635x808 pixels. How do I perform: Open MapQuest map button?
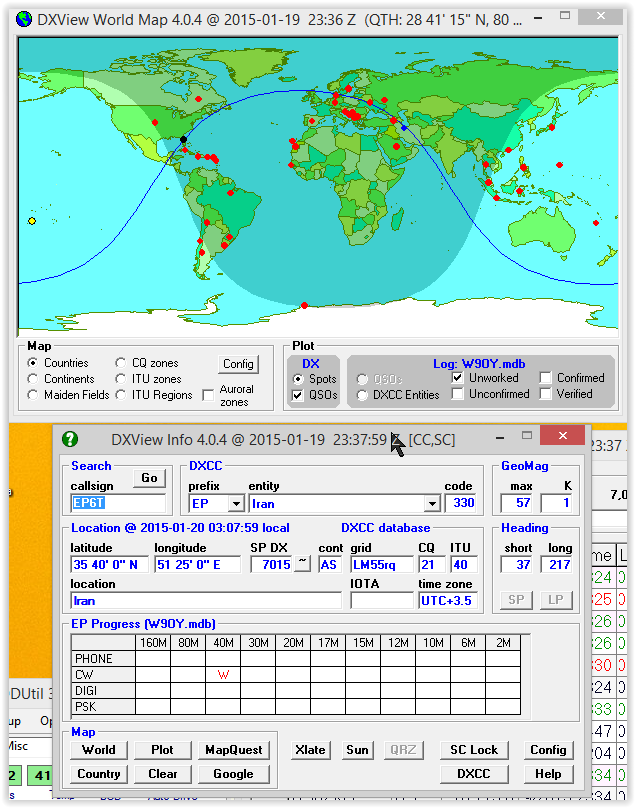click(233, 750)
